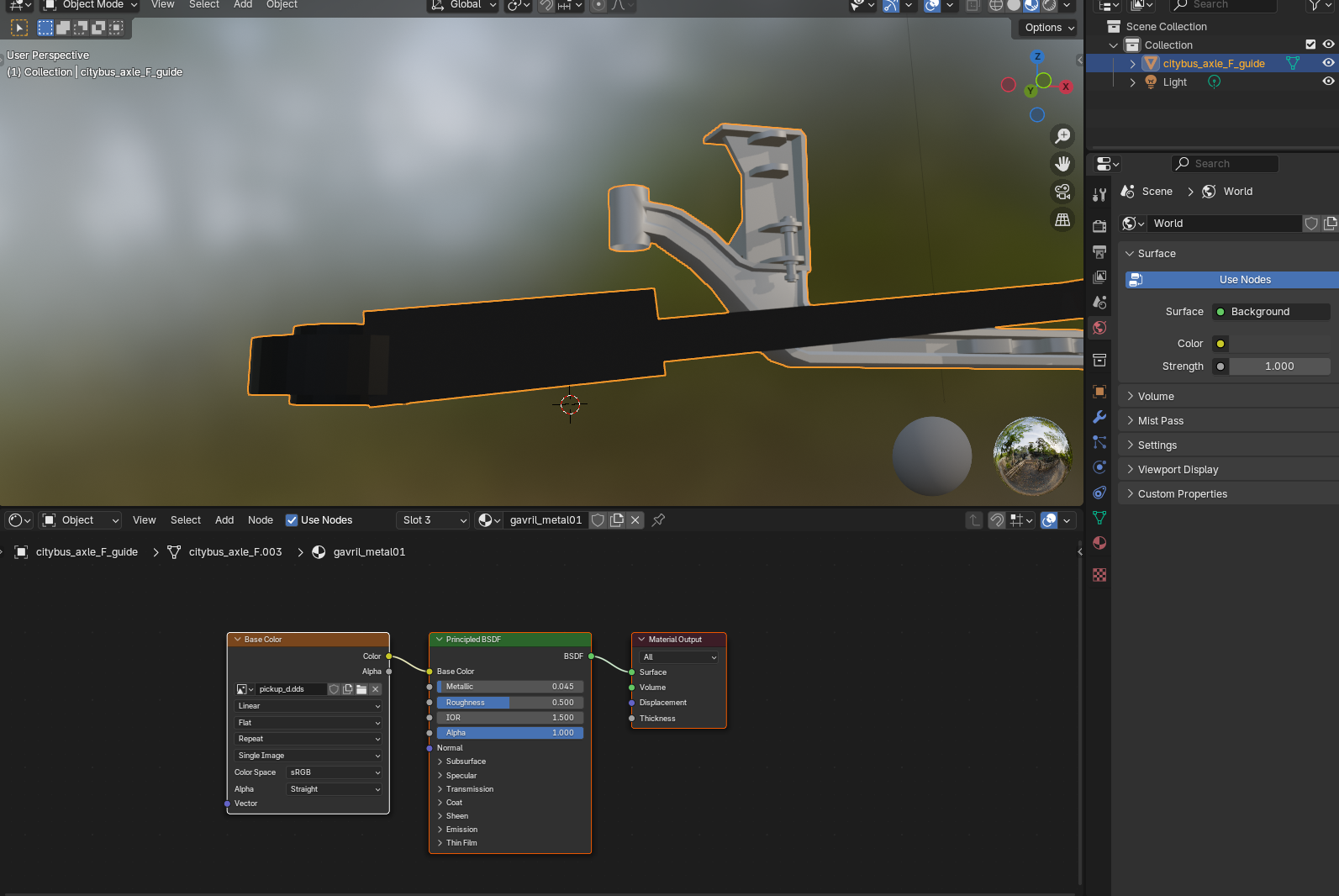Open the Object Data mesh tab
Viewport: 1339px width, 896px height.
point(1099,518)
